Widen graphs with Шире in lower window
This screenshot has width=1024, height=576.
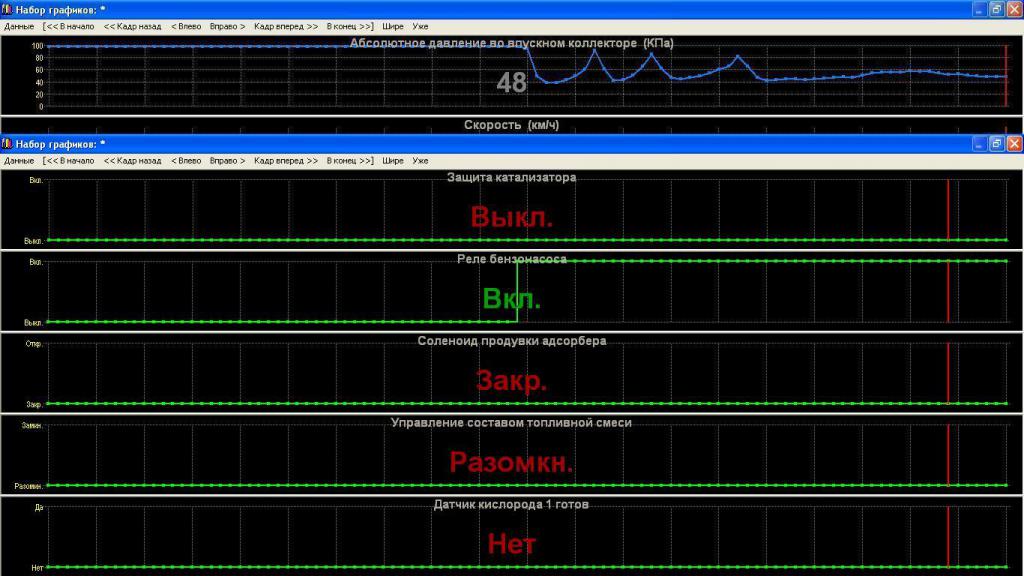(x=393, y=160)
